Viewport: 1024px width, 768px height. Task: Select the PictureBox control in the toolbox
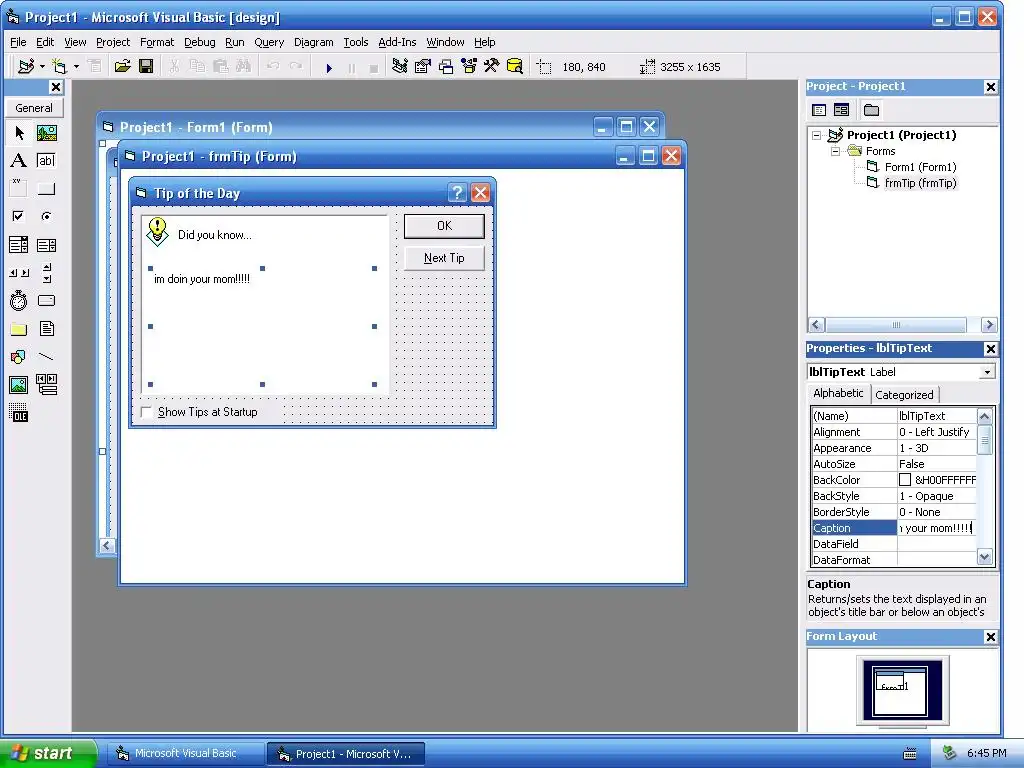coord(46,133)
